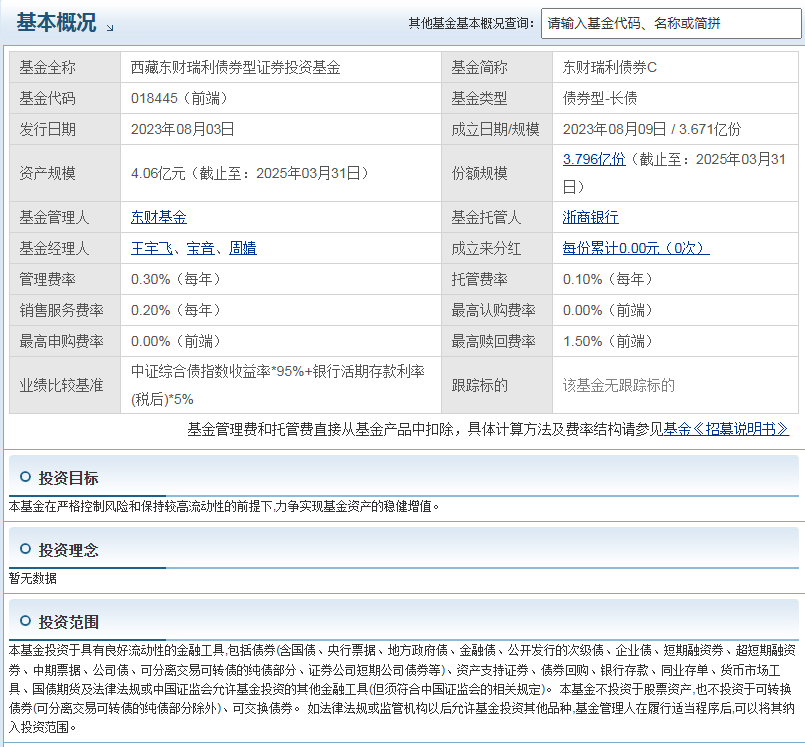This screenshot has width=805, height=747.
Task: Click the 份额规模 row label
Action: (x=479, y=173)
